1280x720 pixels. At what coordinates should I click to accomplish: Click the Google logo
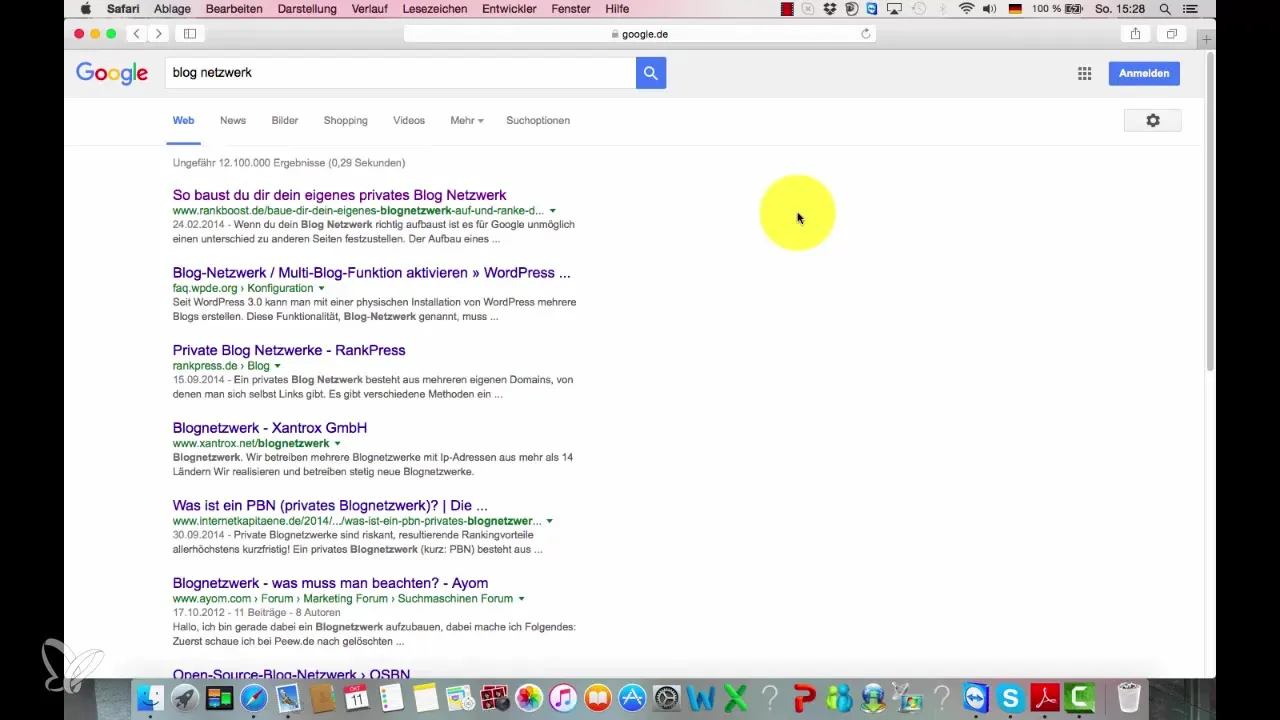(112, 73)
